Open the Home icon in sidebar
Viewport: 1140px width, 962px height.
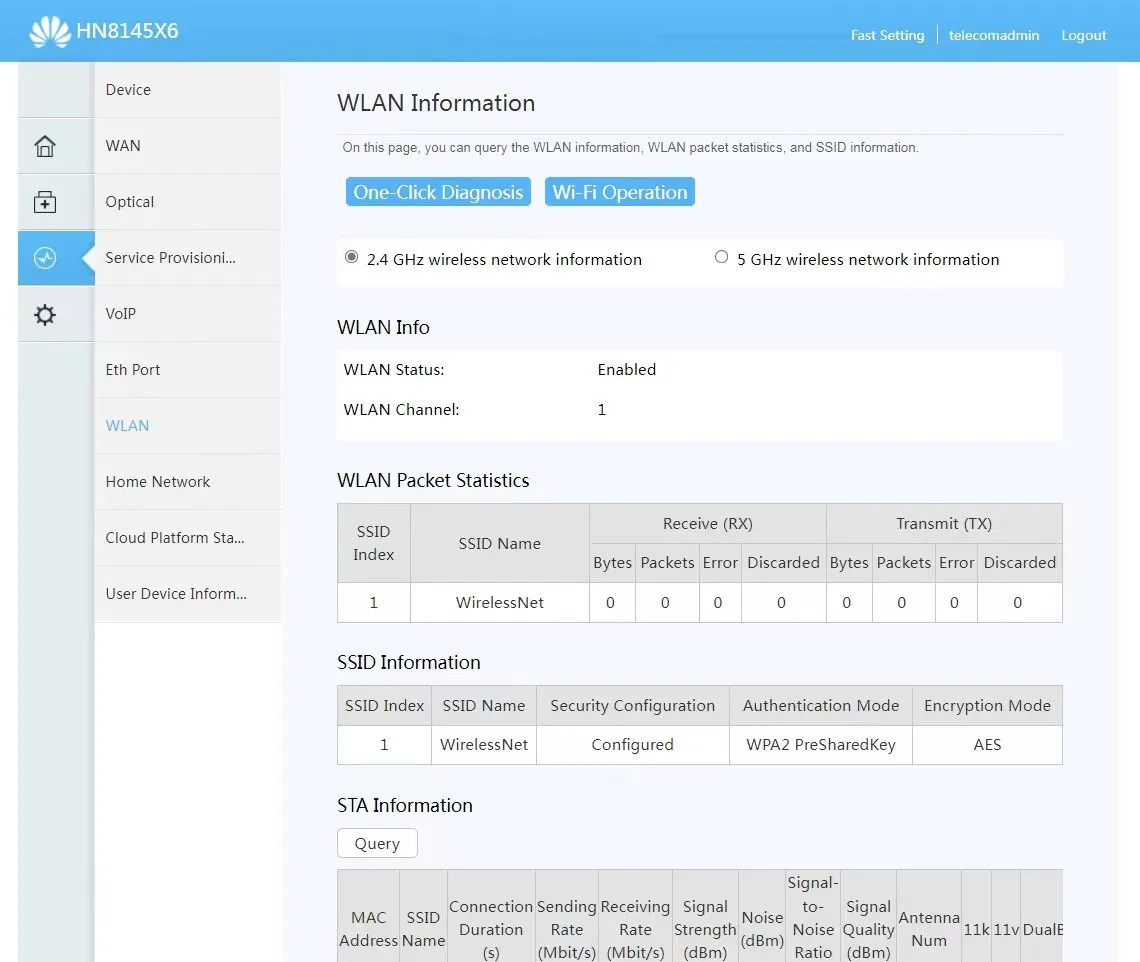pos(45,146)
